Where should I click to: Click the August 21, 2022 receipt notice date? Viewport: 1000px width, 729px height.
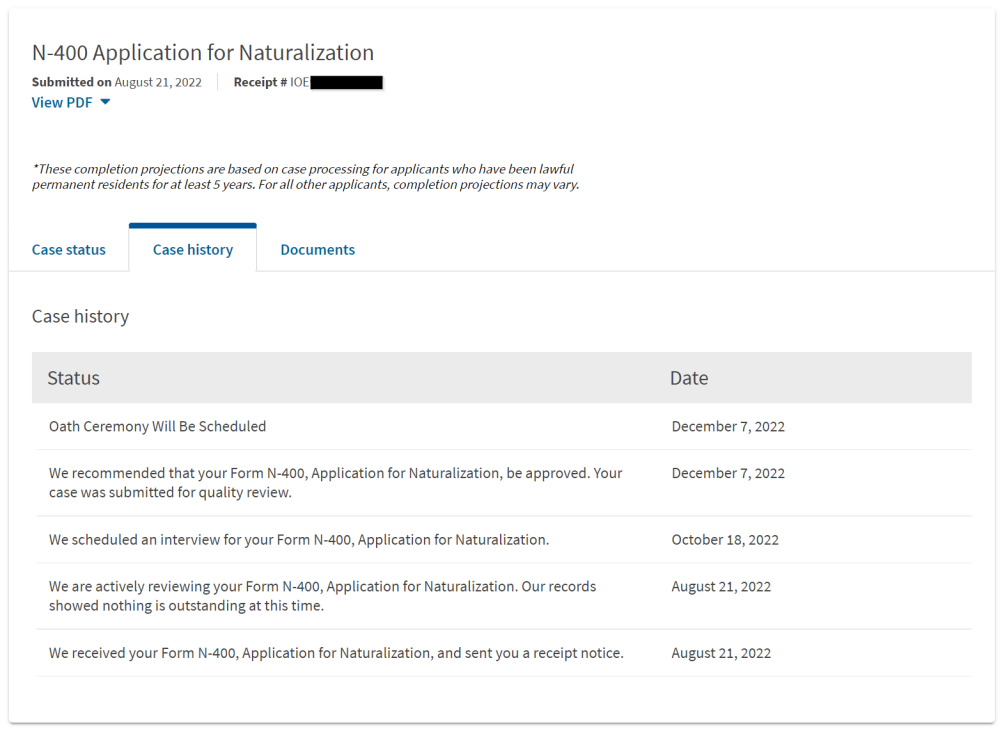[x=721, y=653]
